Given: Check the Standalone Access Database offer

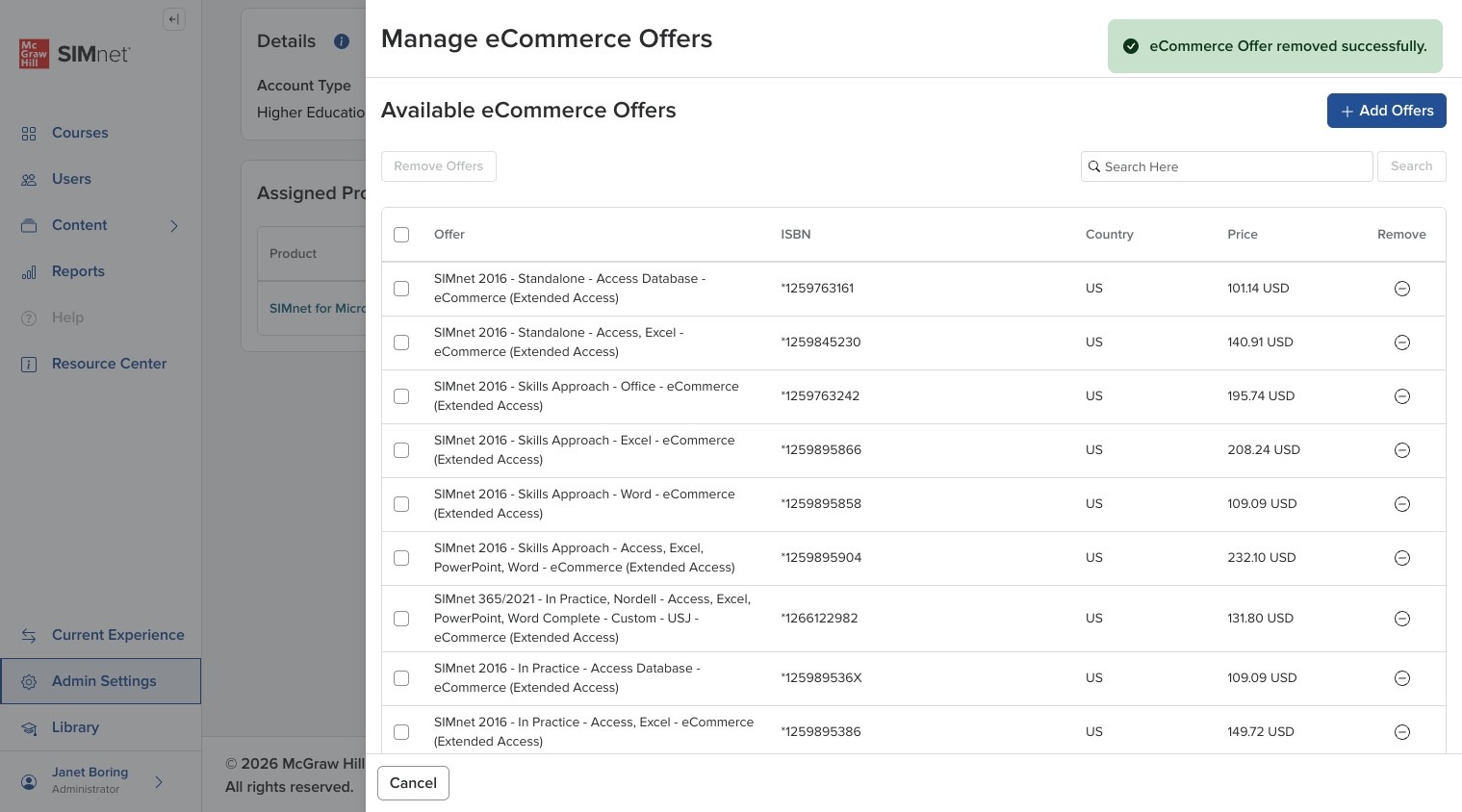Looking at the screenshot, I should [401, 289].
